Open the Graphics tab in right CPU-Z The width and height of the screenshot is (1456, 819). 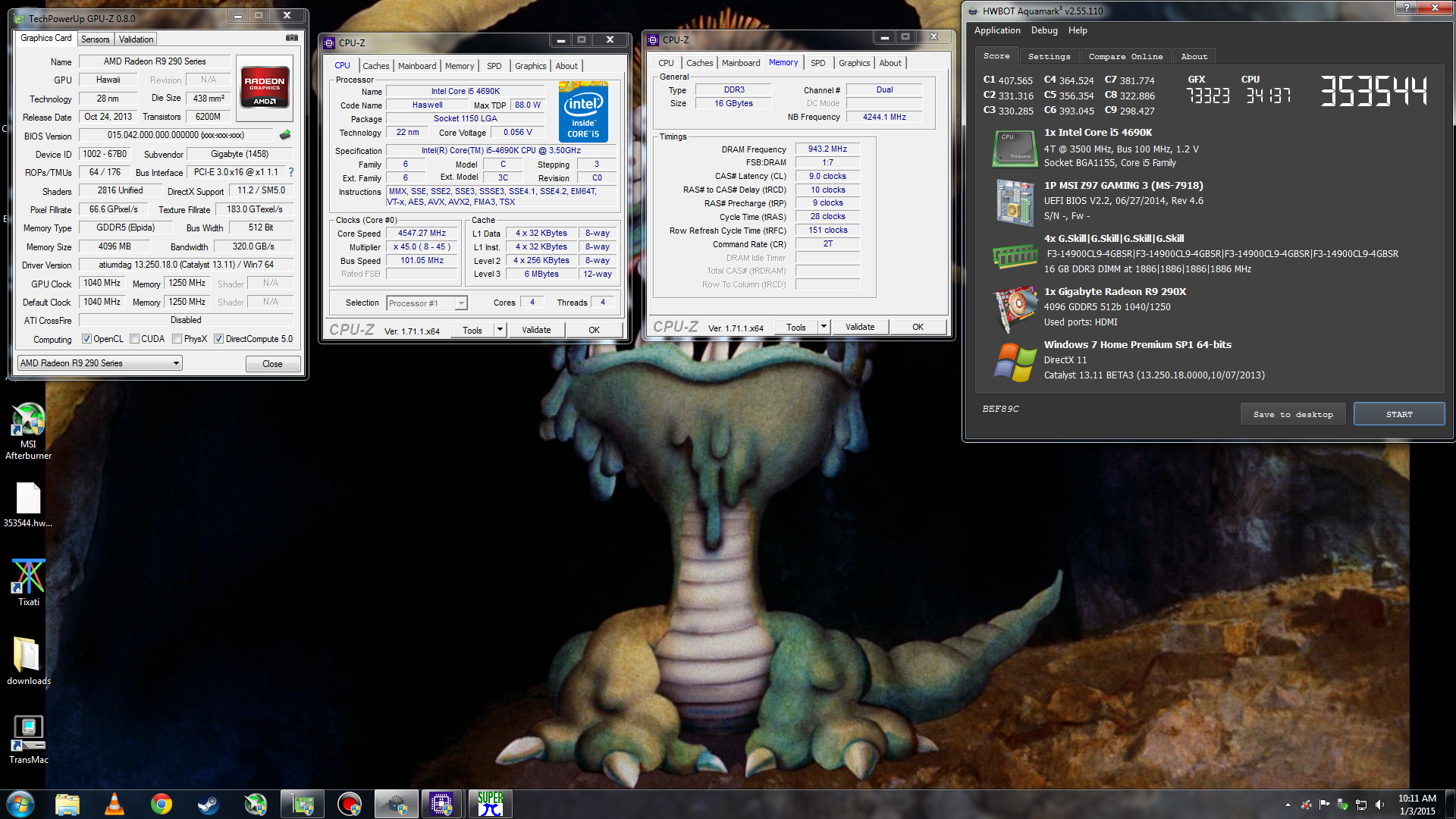coord(855,63)
